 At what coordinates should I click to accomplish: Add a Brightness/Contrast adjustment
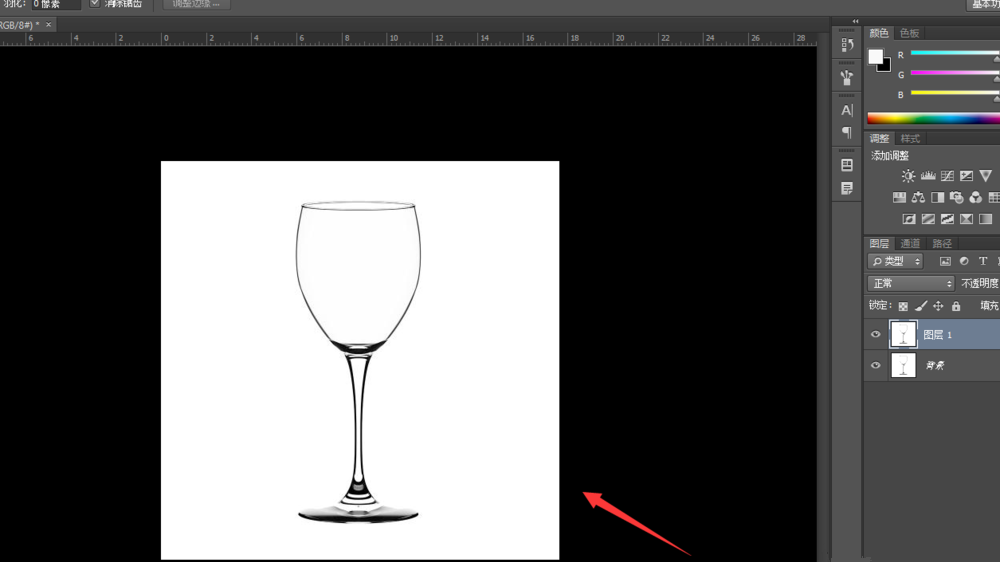click(x=908, y=176)
